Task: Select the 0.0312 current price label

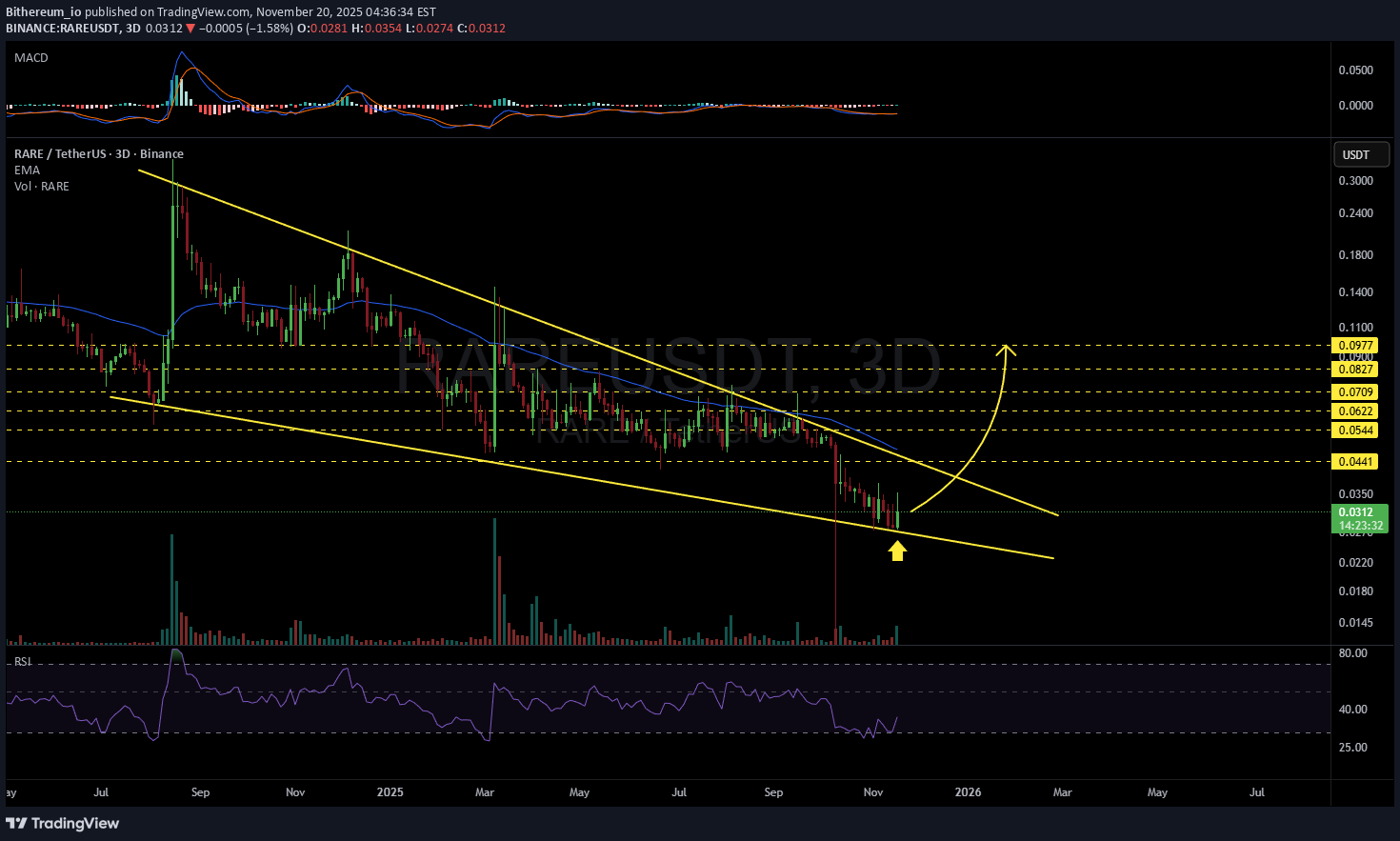Action: tap(1355, 512)
